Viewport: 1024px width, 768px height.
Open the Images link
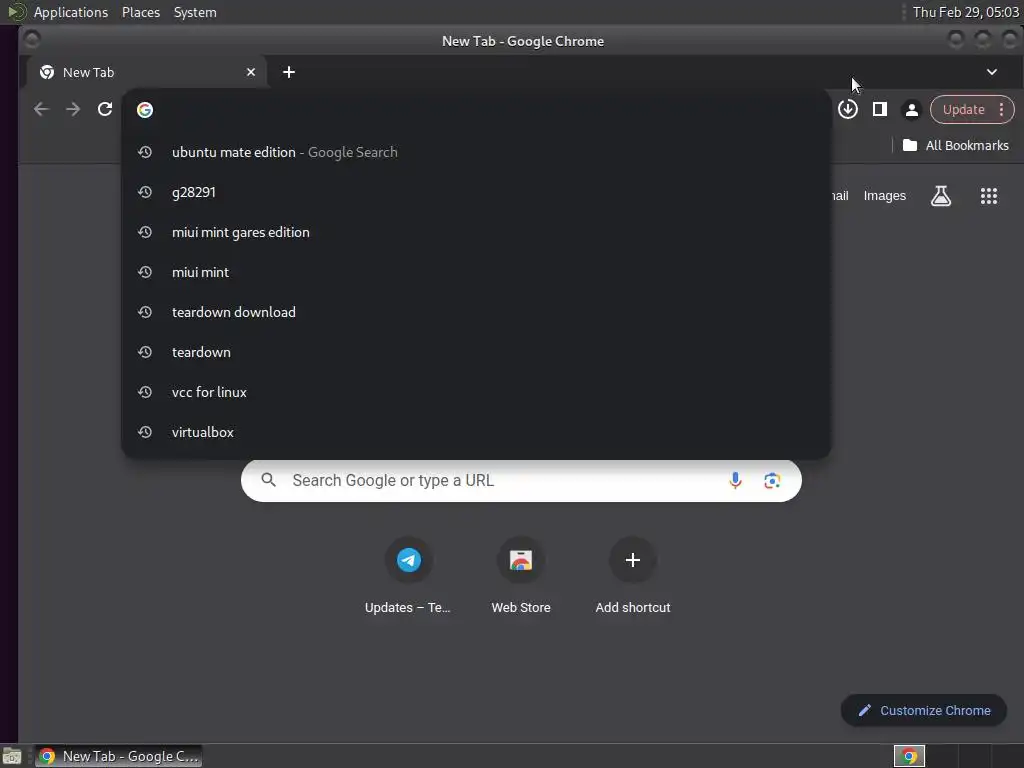pyautogui.click(x=884, y=196)
